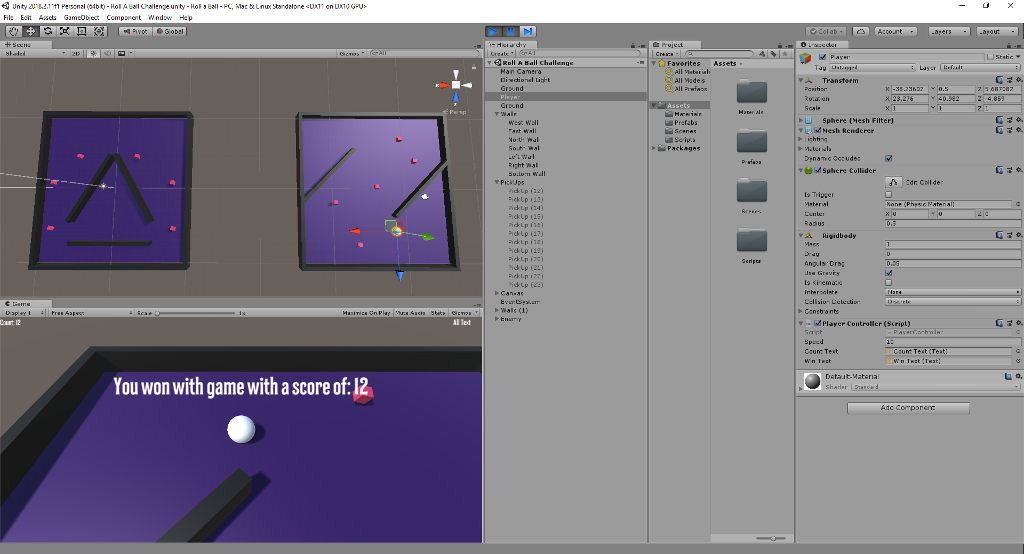Open the File menu
Viewport: 1024px width, 554px height.
[8, 18]
